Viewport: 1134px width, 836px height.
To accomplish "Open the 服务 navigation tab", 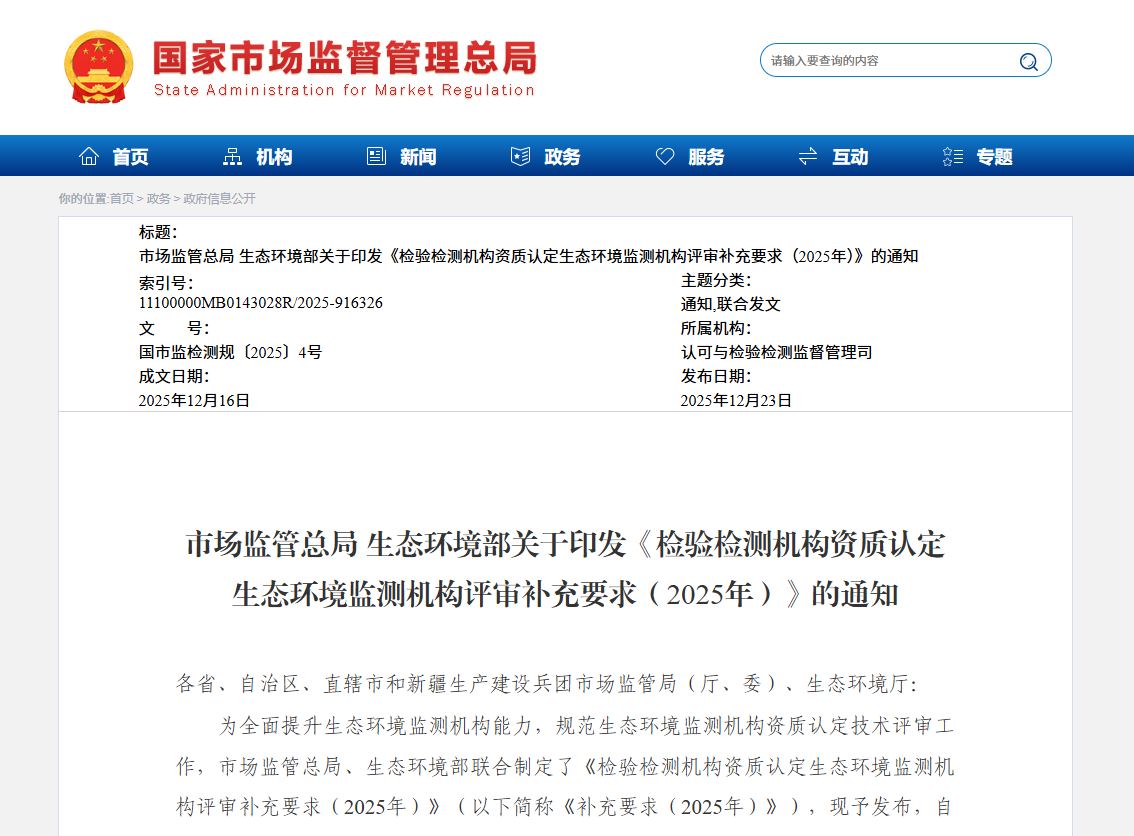I will [706, 157].
